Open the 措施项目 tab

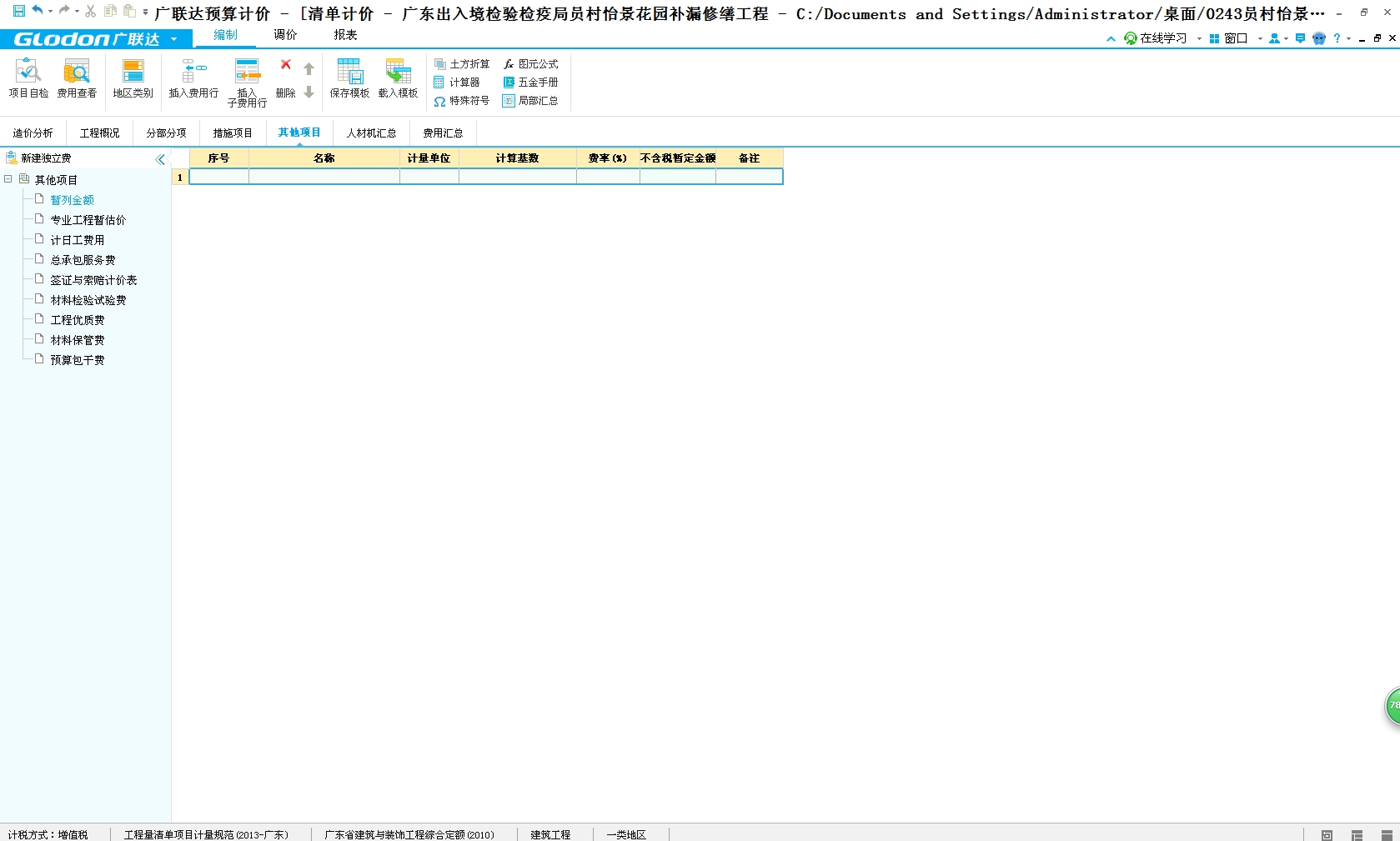tap(233, 133)
